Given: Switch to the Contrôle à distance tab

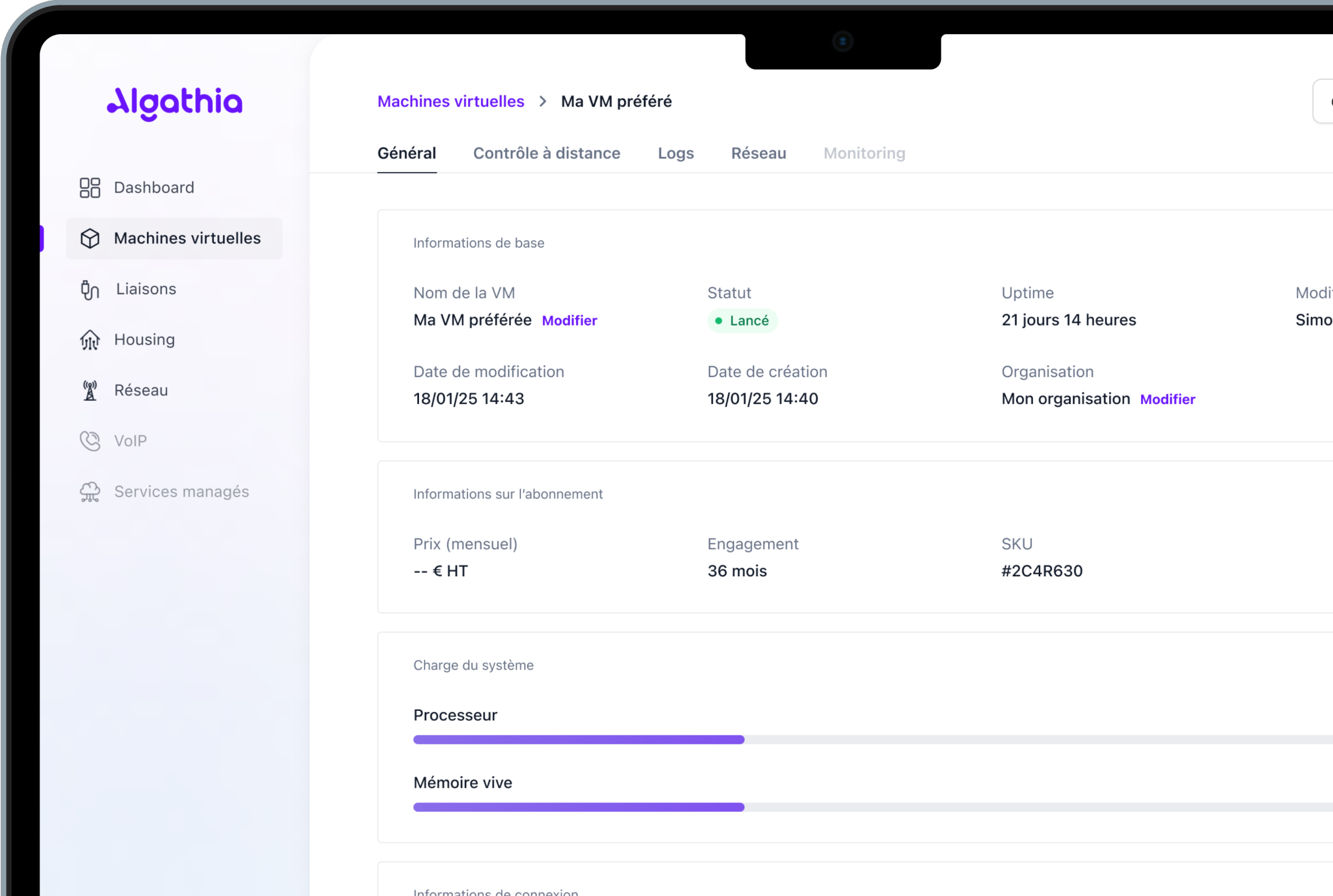Looking at the screenshot, I should click(546, 153).
